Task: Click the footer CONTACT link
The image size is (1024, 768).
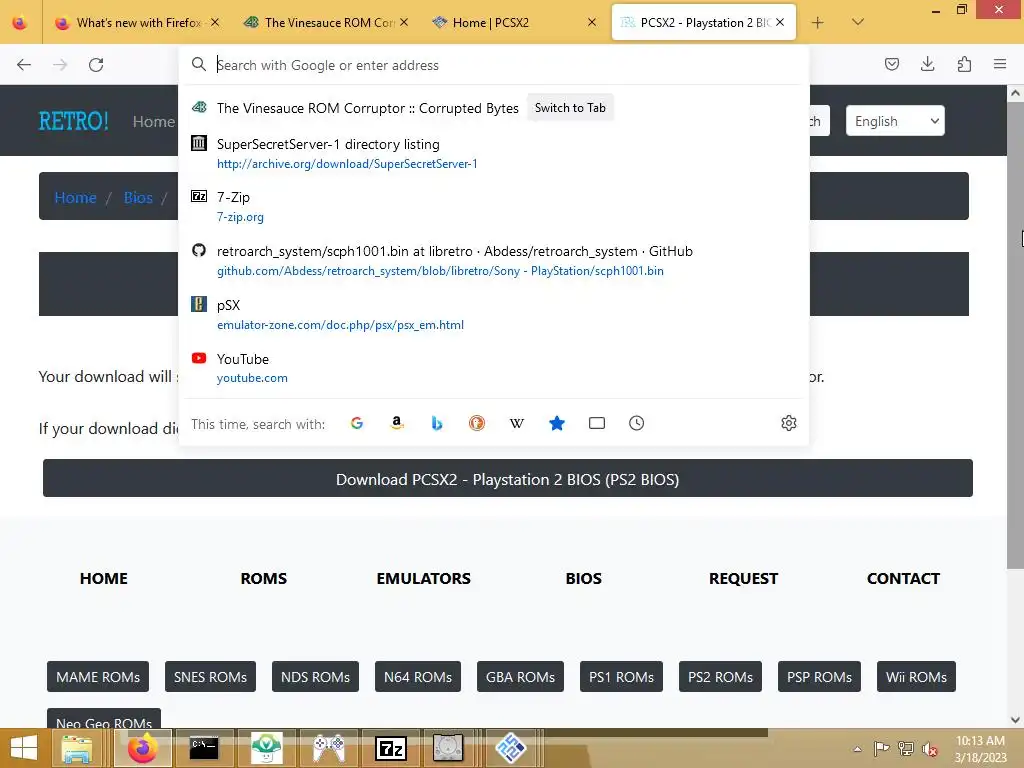Action: click(903, 579)
